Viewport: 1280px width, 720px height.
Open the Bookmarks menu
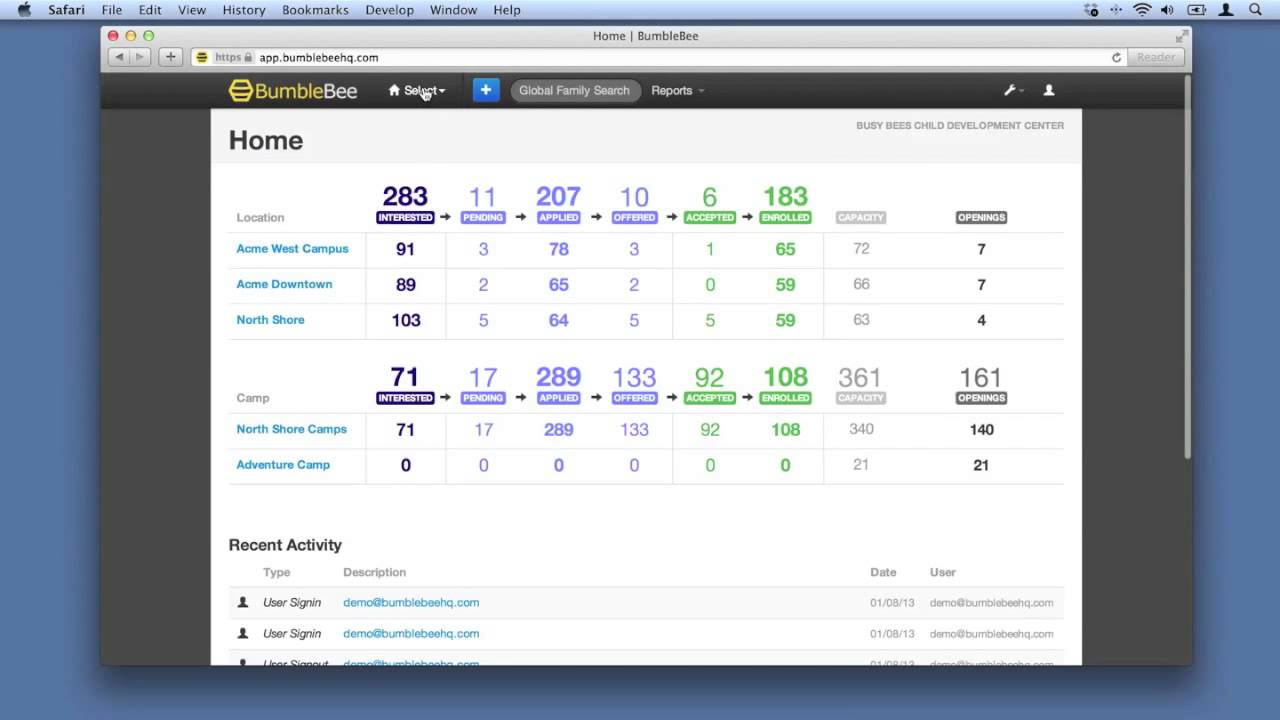(x=316, y=10)
